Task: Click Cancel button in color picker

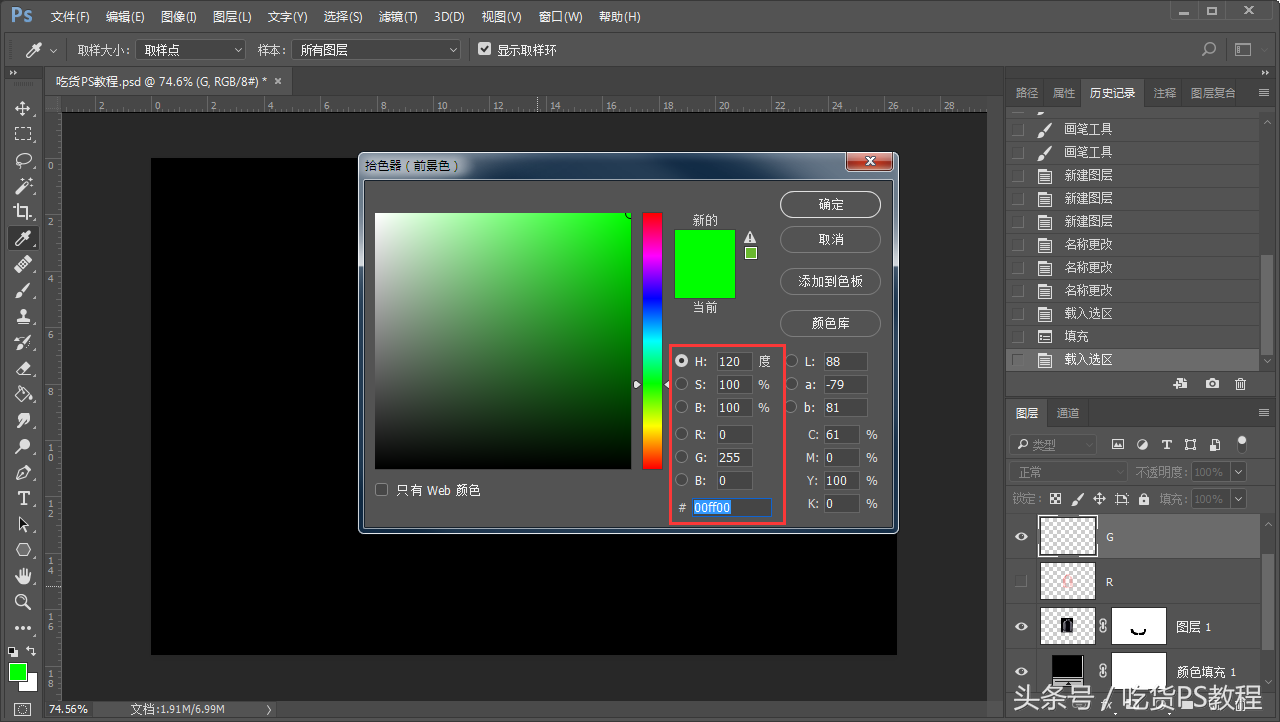Action: click(x=830, y=240)
